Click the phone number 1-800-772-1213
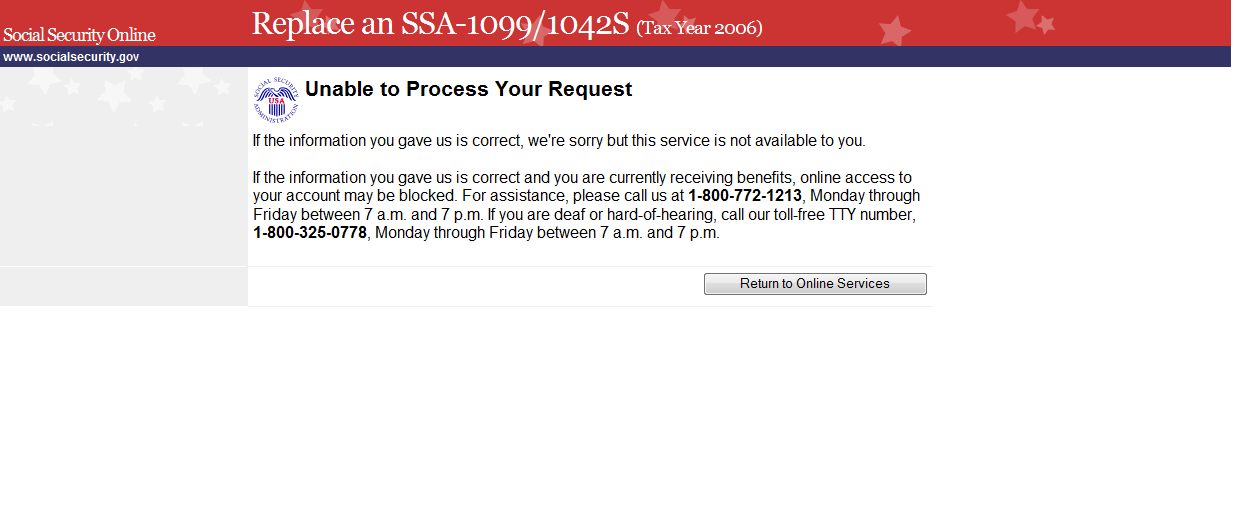This screenshot has width=1236, height=530. point(745,196)
